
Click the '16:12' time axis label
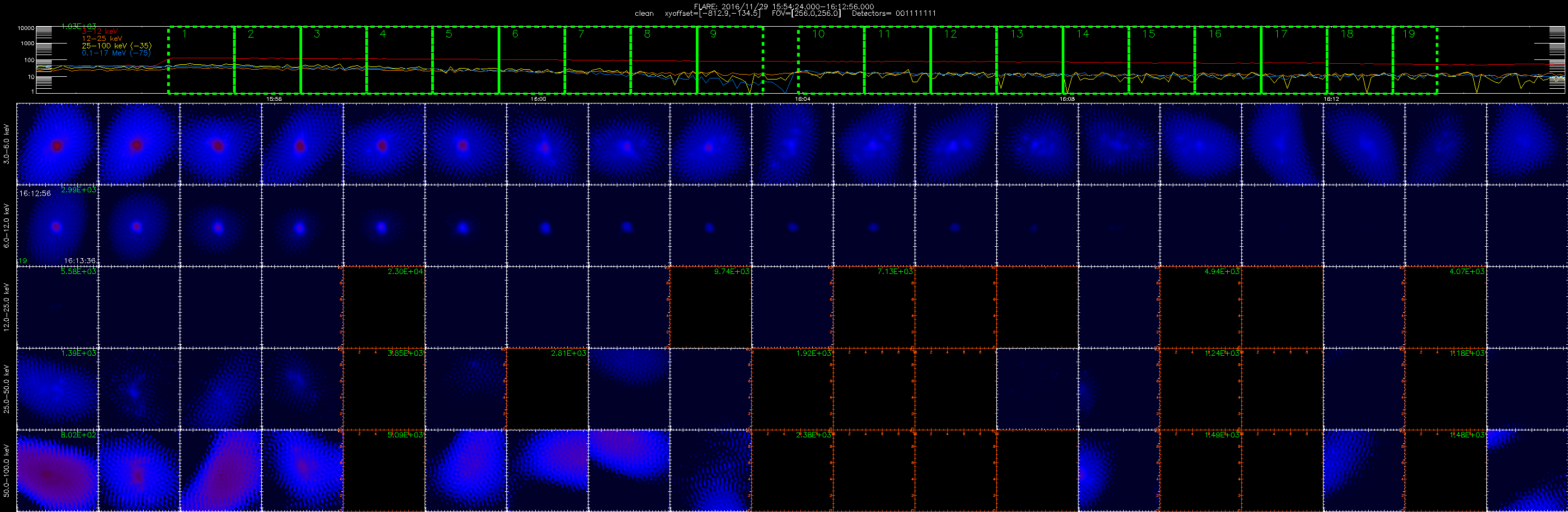pos(1331,99)
